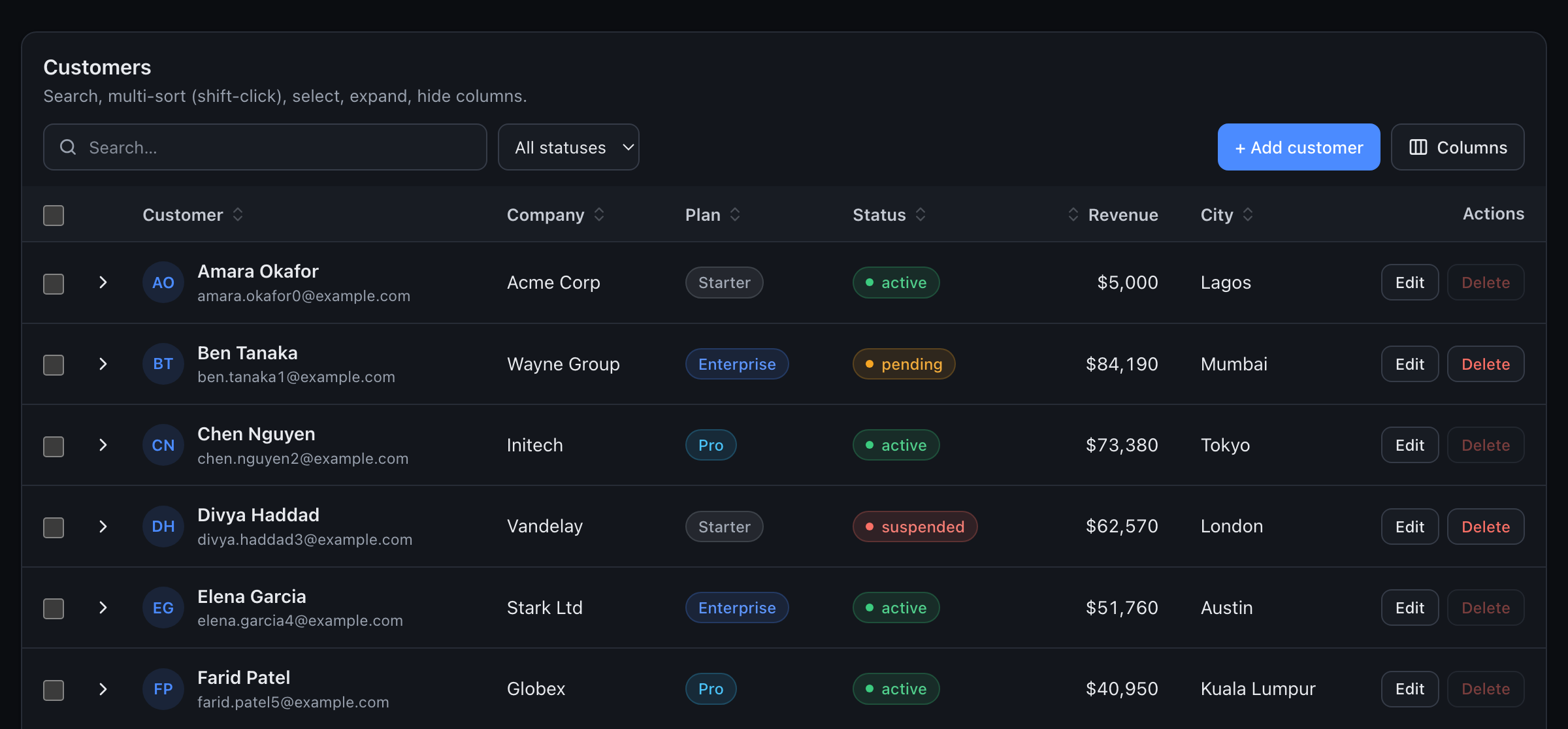
Task: Click the CN avatar for Chen Nguyen
Action: tap(163, 445)
